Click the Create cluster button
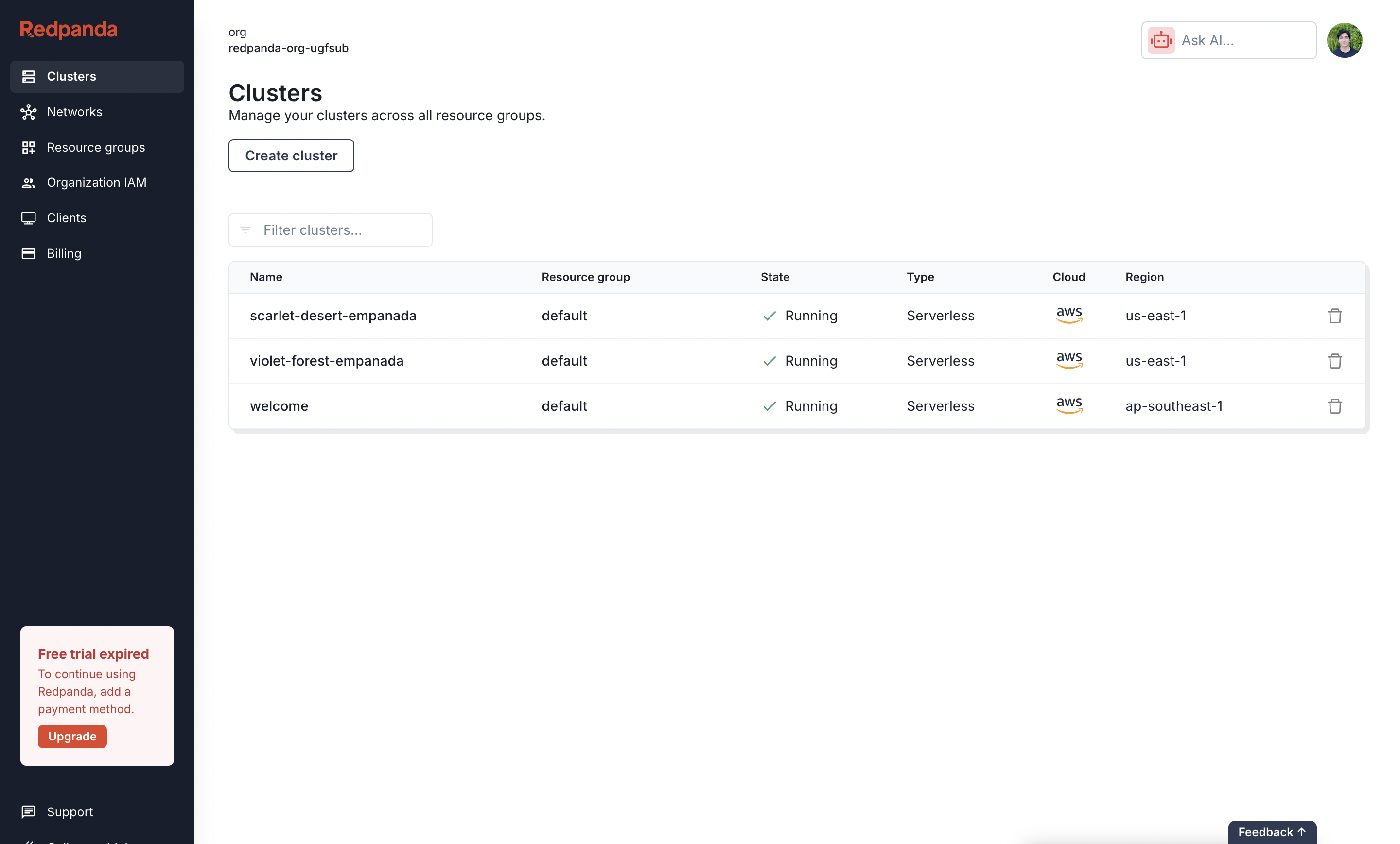Image resolution: width=1400 pixels, height=844 pixels. 291,155
